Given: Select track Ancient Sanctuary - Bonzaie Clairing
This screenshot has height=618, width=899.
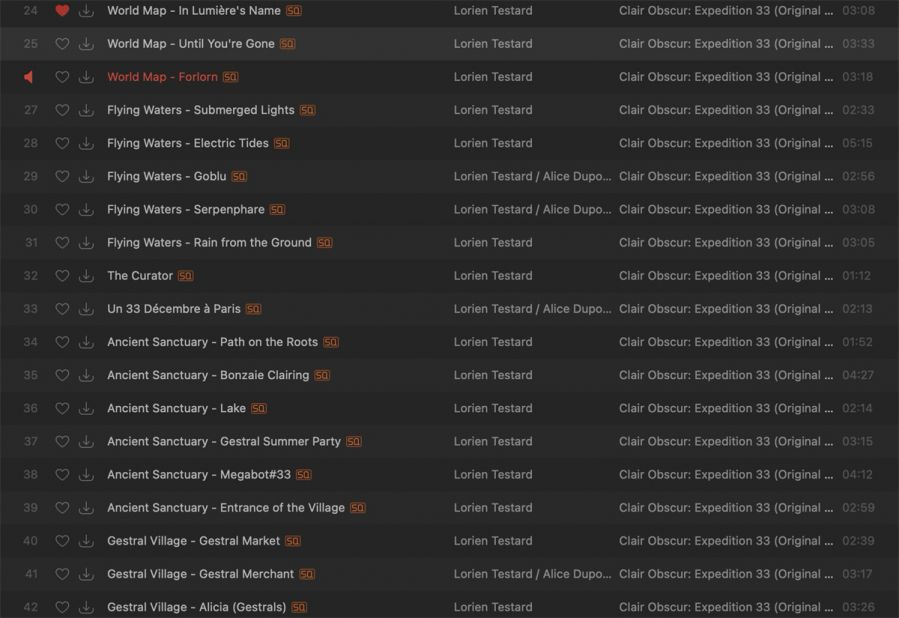Looking at the screenshot, I should (208, 376).
